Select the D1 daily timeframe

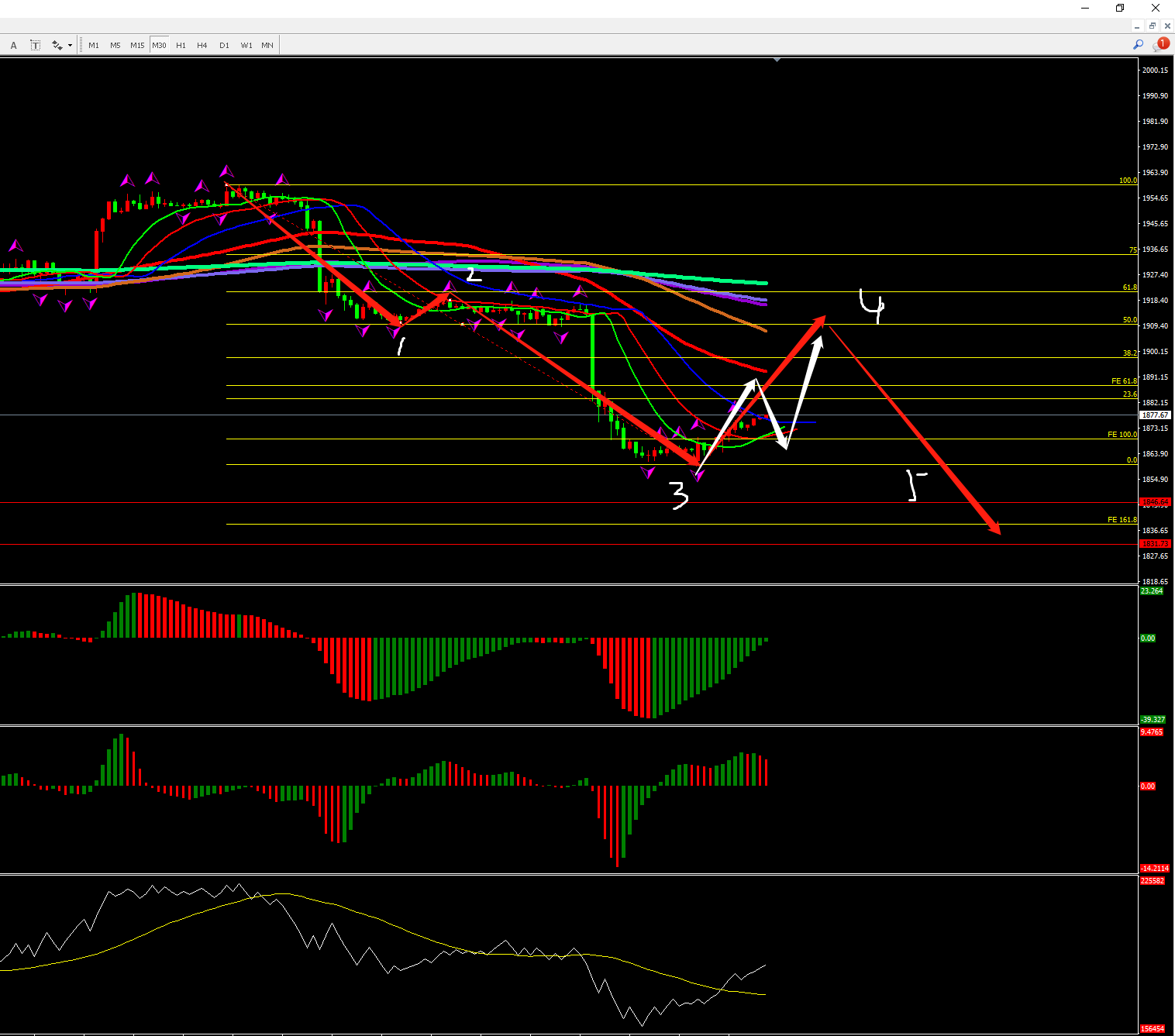(224, 46)
